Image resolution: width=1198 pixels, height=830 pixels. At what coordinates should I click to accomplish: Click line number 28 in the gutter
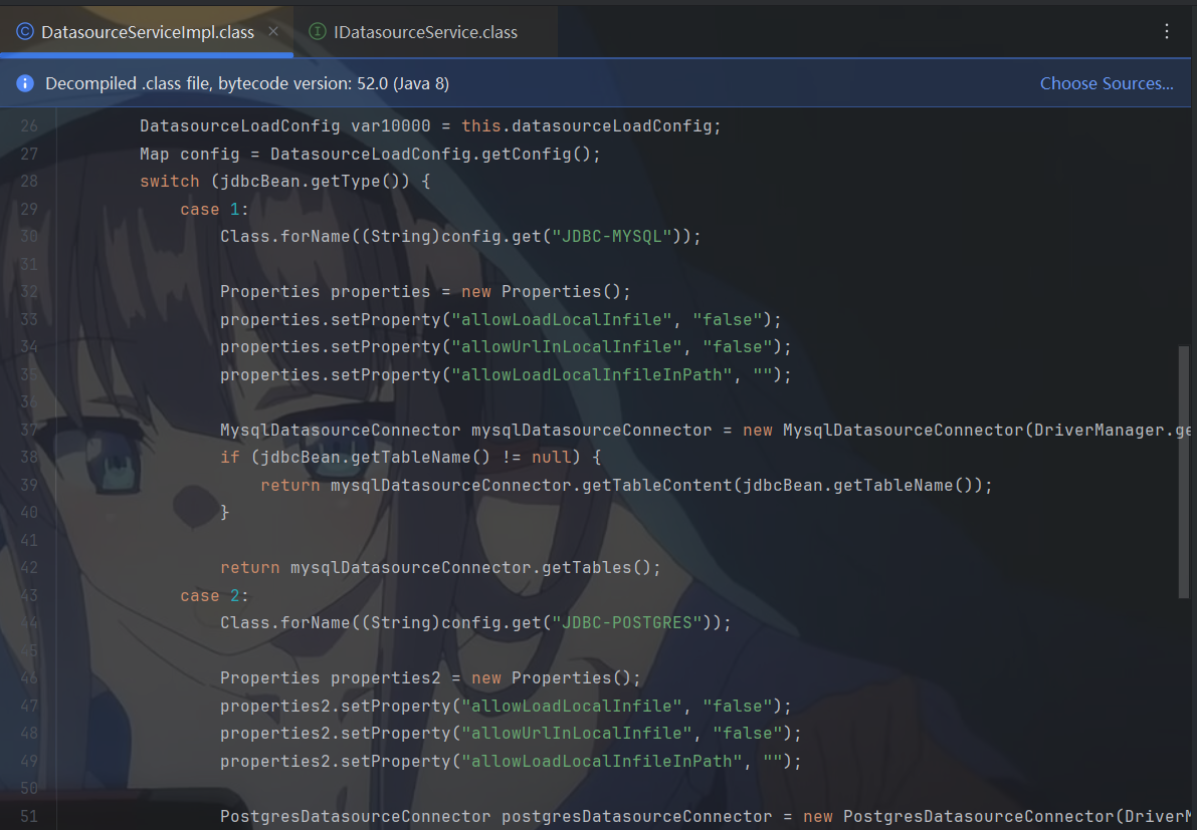[29, 181]
